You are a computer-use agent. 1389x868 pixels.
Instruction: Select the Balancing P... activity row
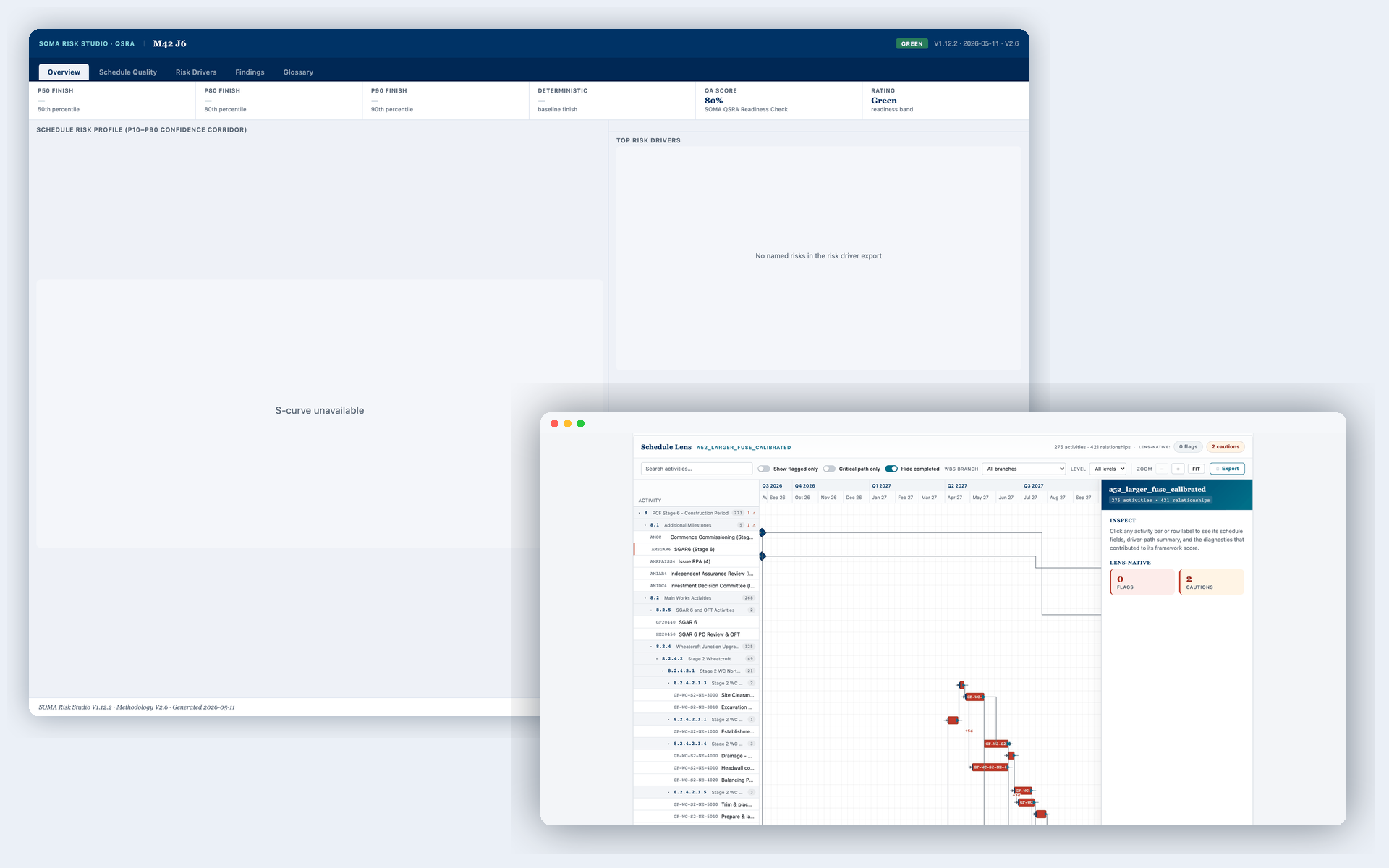pyautogui.click(x=696, y=780)
